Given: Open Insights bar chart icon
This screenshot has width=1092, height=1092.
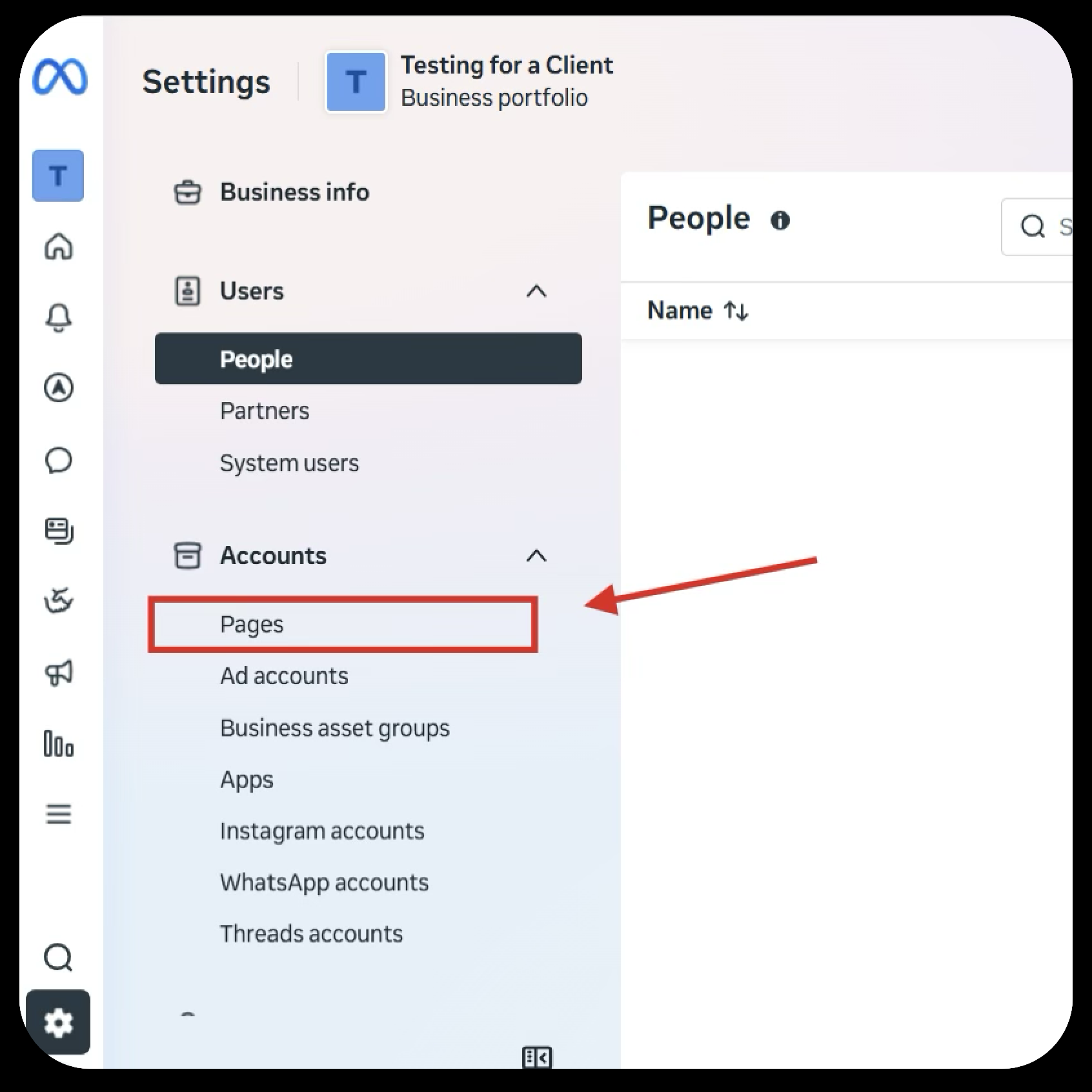Looking at the screenshot, I should tap(59, 743).
